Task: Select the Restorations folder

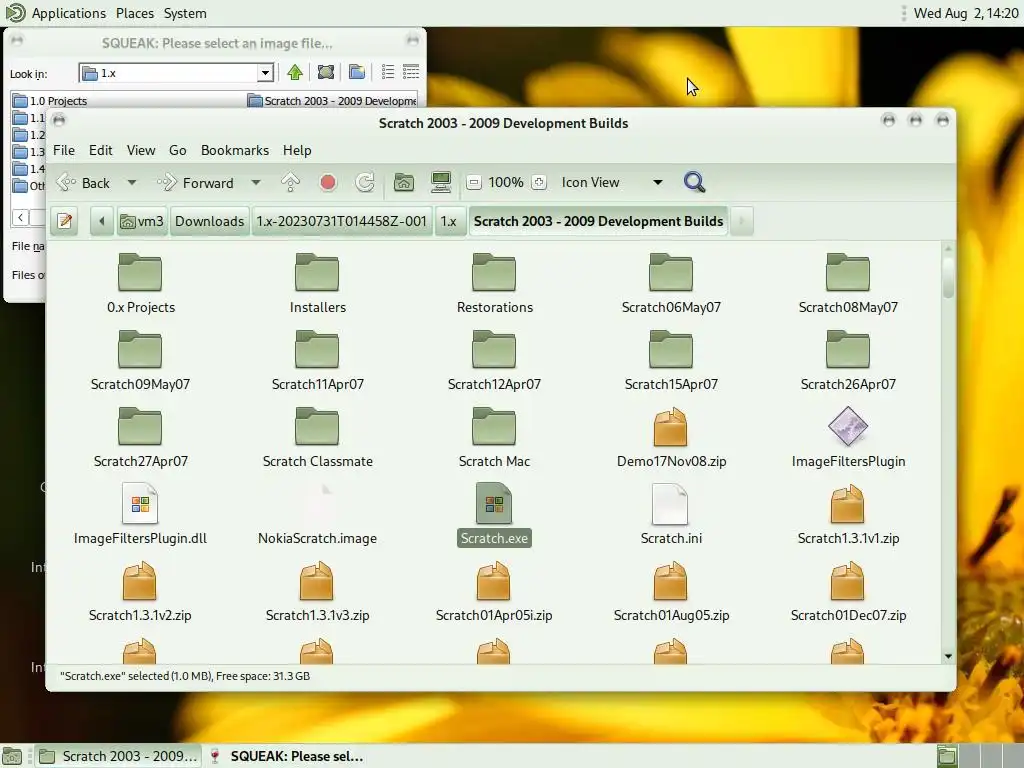Action: [494, 283]
